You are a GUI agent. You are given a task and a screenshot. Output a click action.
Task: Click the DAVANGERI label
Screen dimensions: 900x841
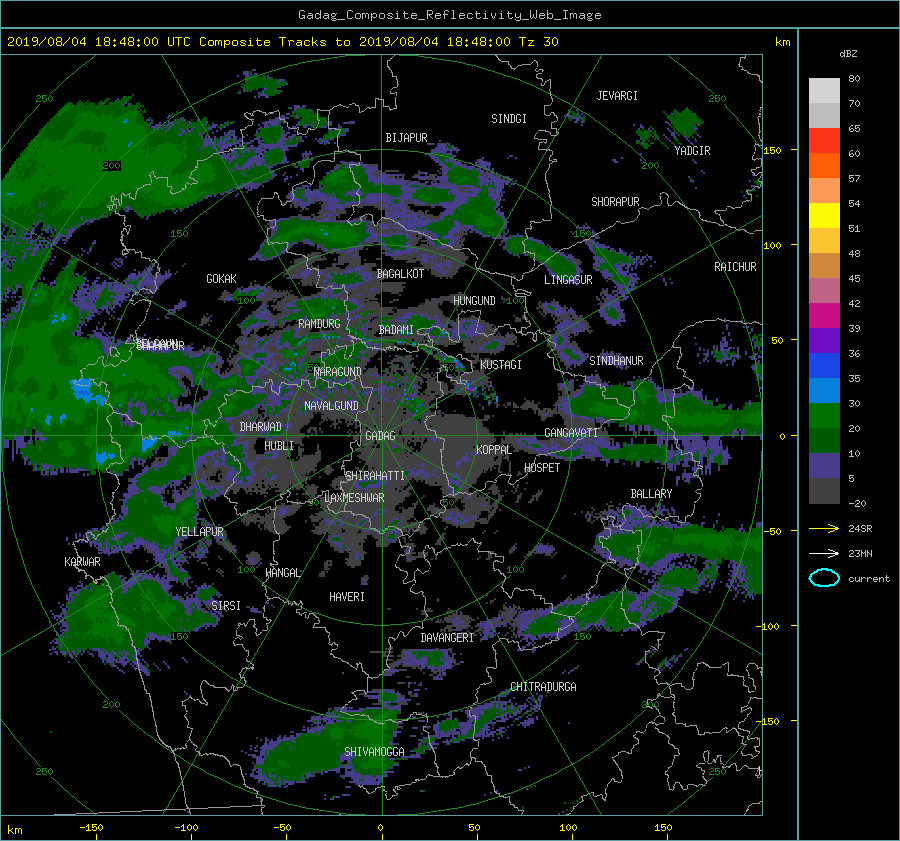tap(447, 638)
